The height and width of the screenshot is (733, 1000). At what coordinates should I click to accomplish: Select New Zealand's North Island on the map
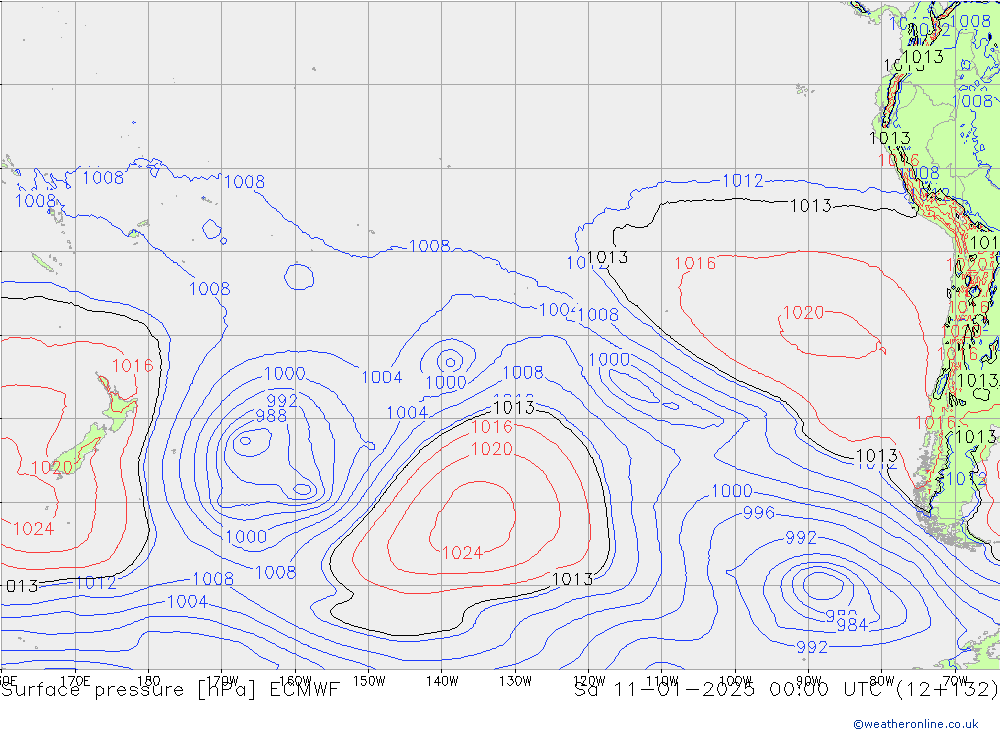pyautogui.click(x=118, y=400)
